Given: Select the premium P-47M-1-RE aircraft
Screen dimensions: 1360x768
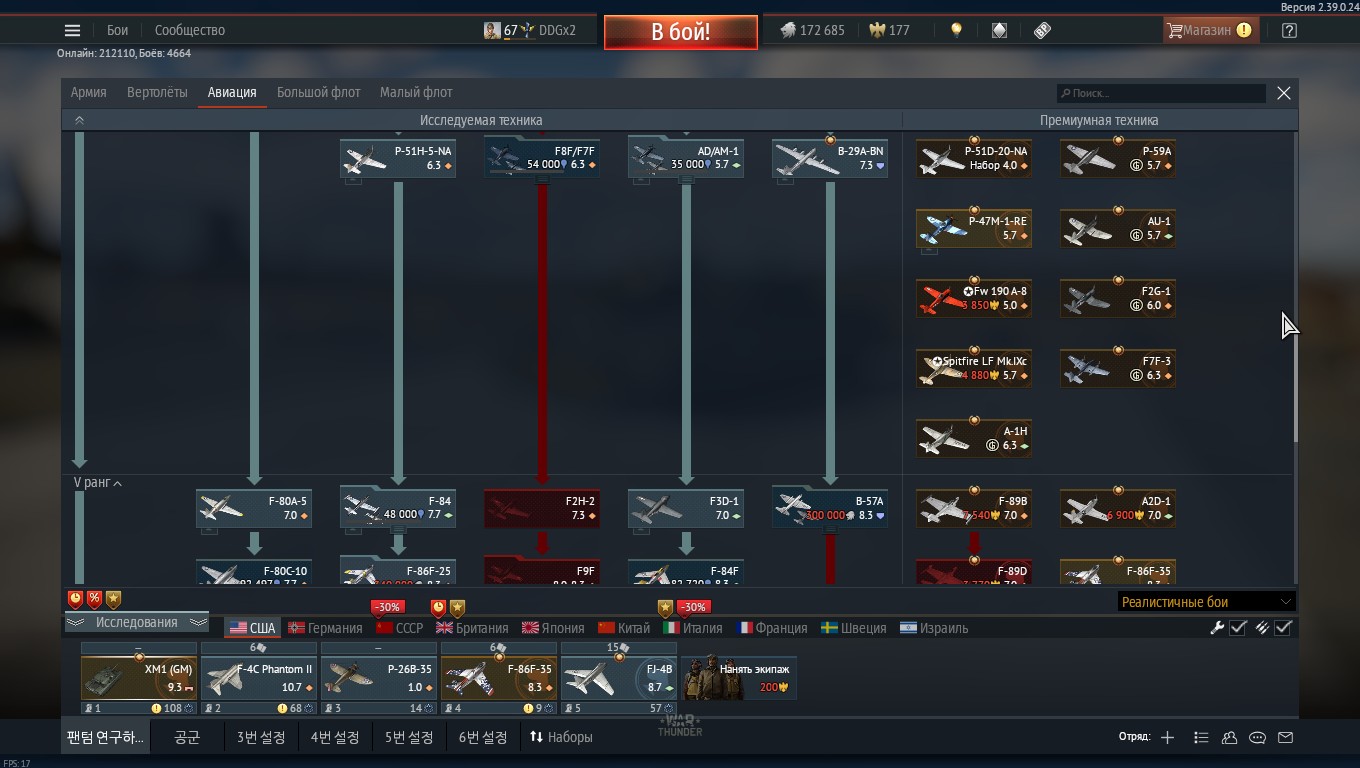Looking at the screenshot, I should coord(974,228).
